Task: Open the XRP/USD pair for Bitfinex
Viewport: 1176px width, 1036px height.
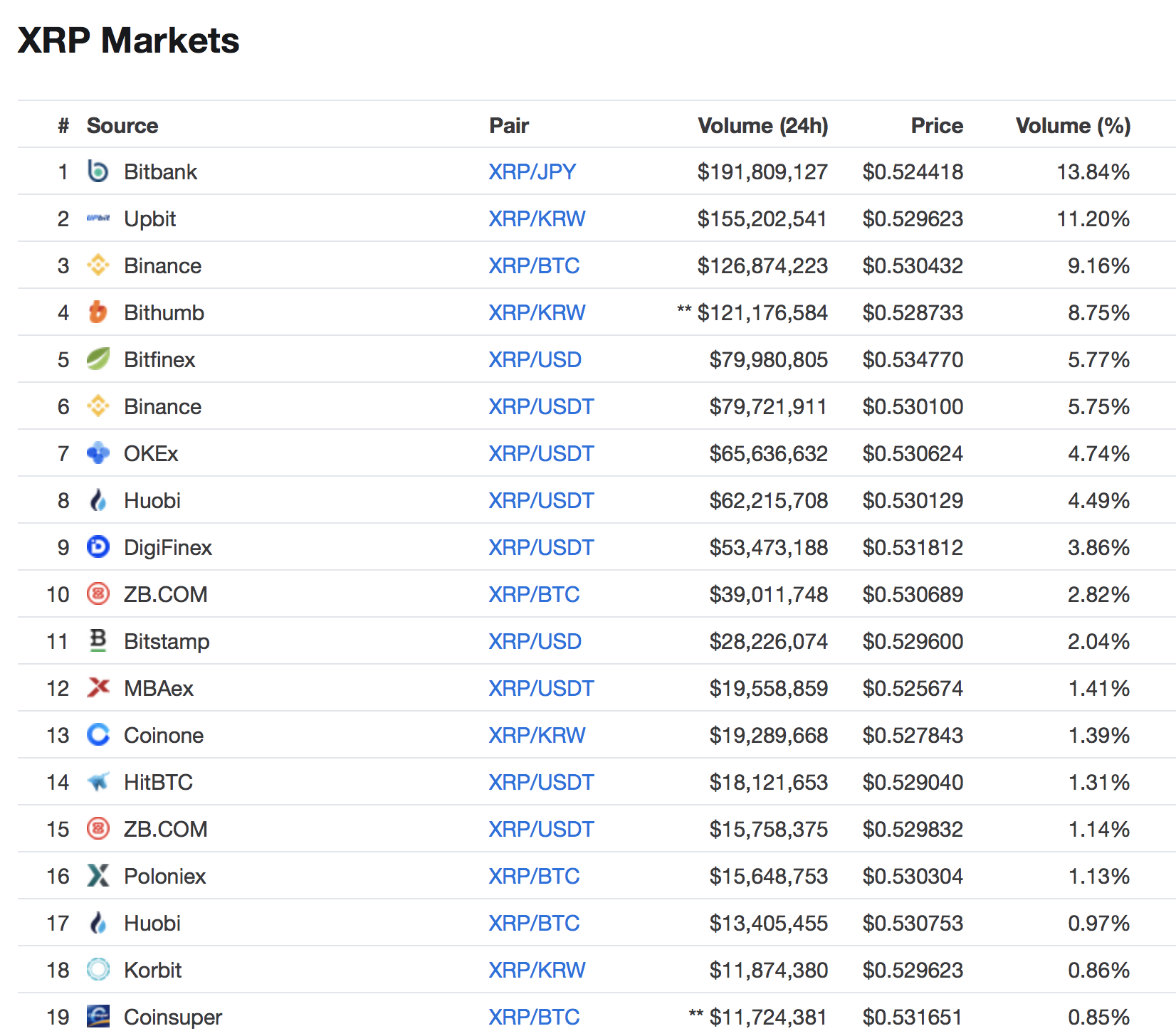Action: [535, 359]
